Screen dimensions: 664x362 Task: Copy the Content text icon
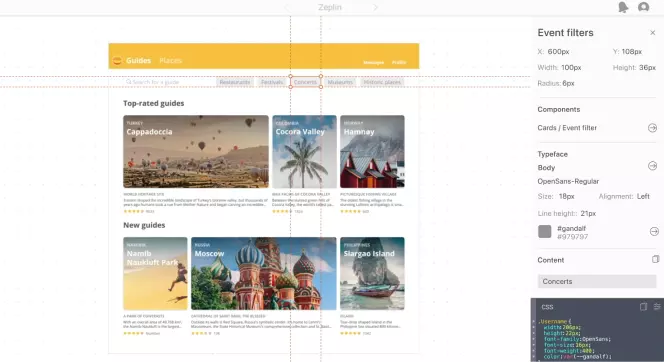click(x=655, y=259)
